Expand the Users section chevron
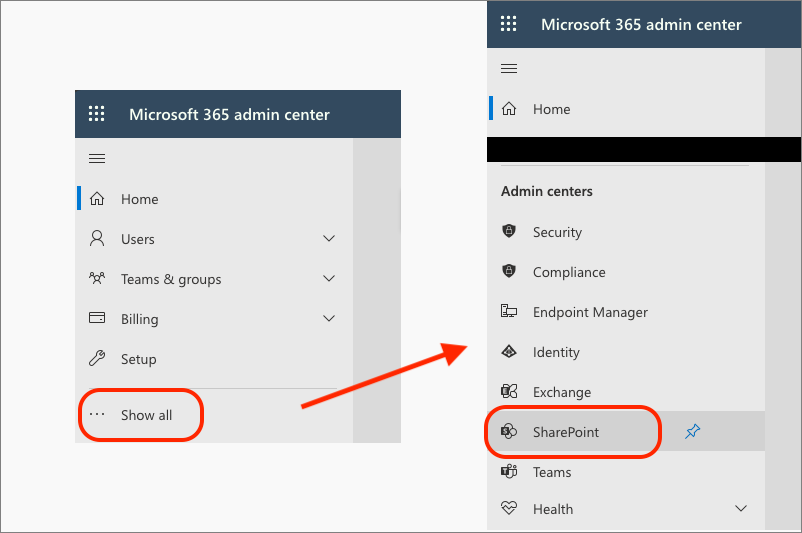This screenshot has width=802, height=533. pos(329,238)
